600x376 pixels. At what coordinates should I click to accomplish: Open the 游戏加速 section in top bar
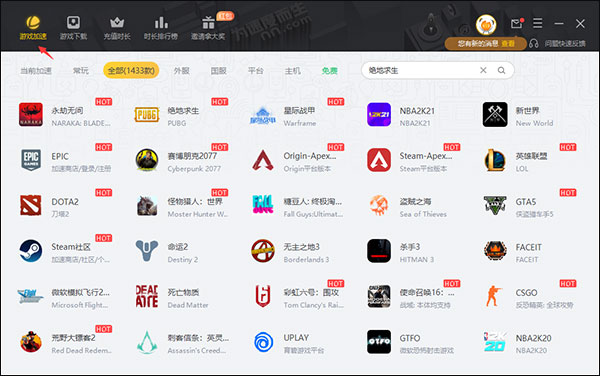(33, 28)
